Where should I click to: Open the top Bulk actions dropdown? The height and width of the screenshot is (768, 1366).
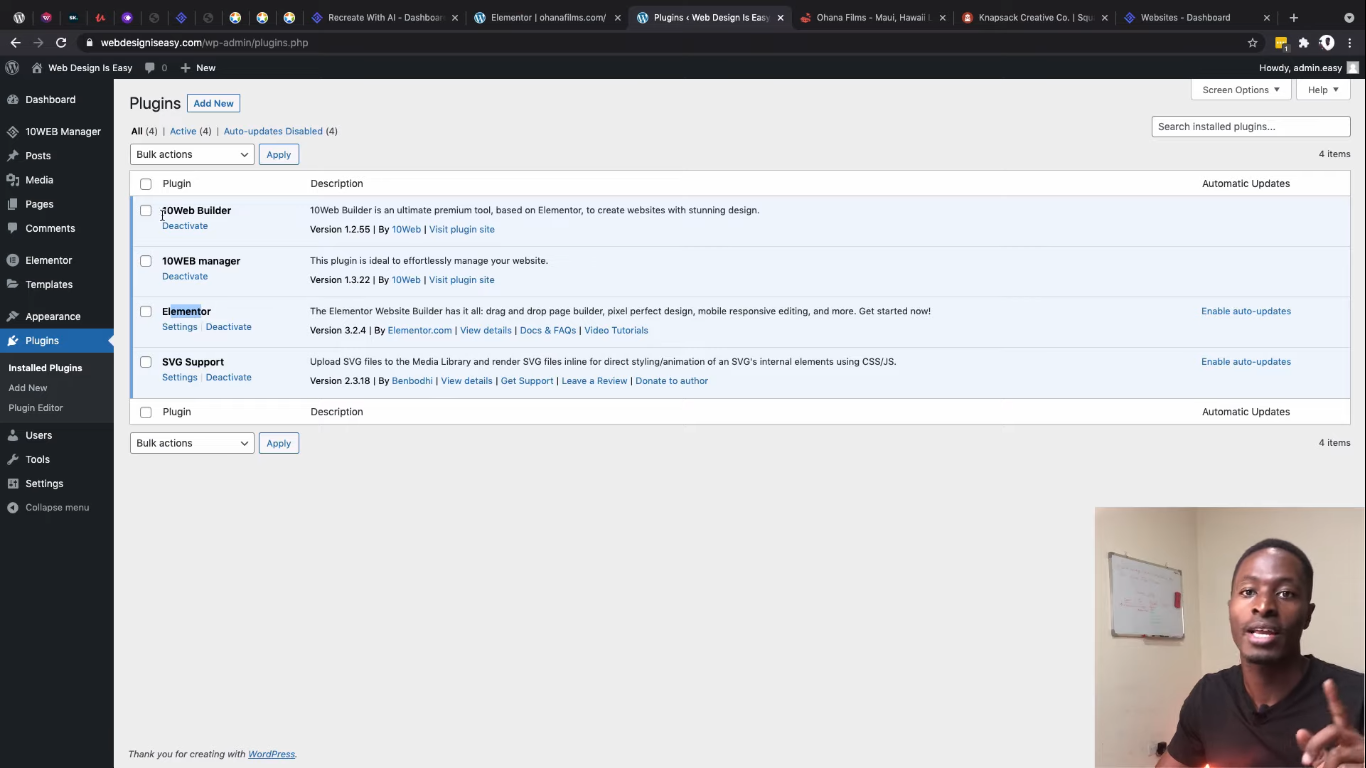pos(192,154)
